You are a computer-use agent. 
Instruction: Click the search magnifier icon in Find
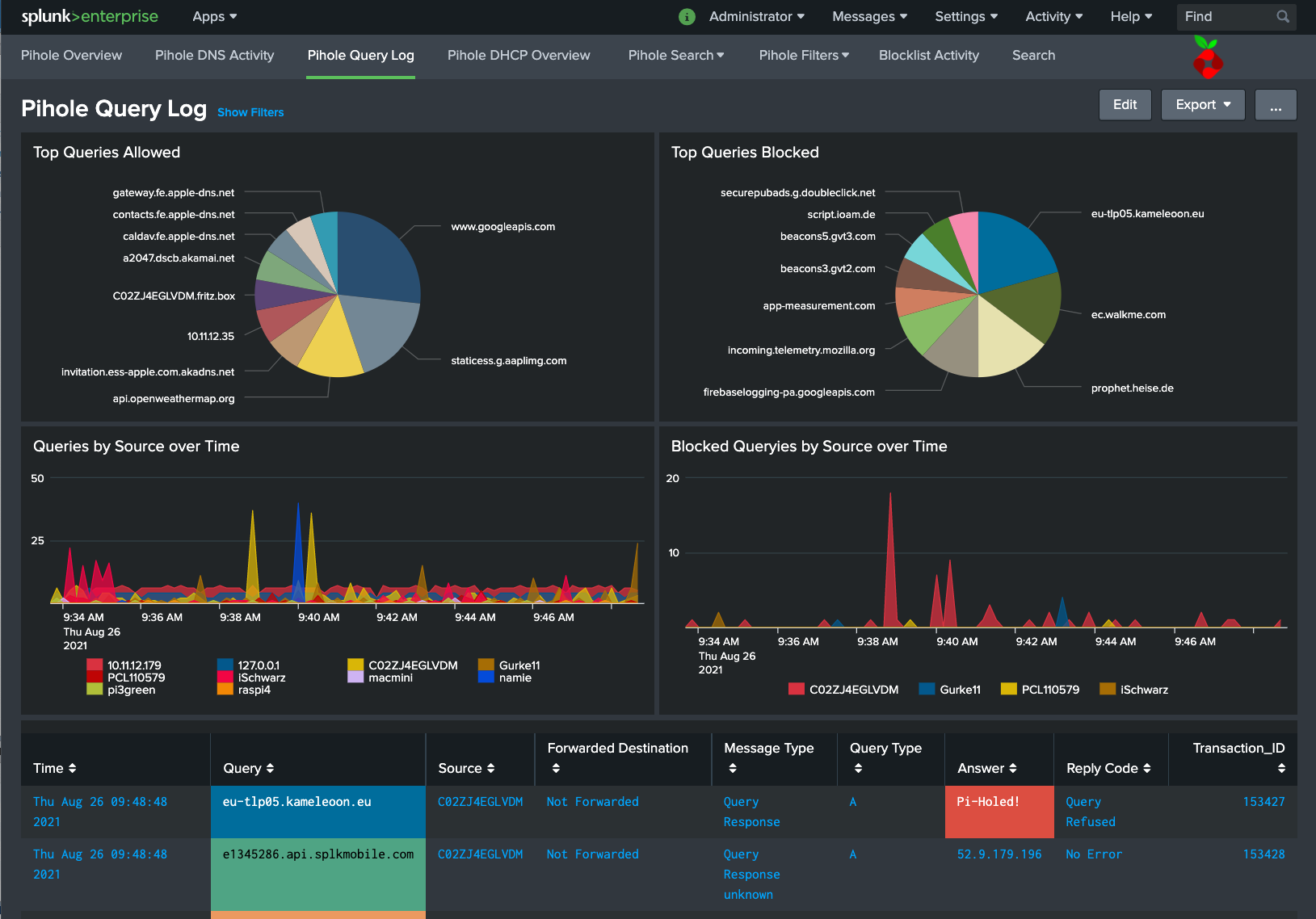(1282, 16)
